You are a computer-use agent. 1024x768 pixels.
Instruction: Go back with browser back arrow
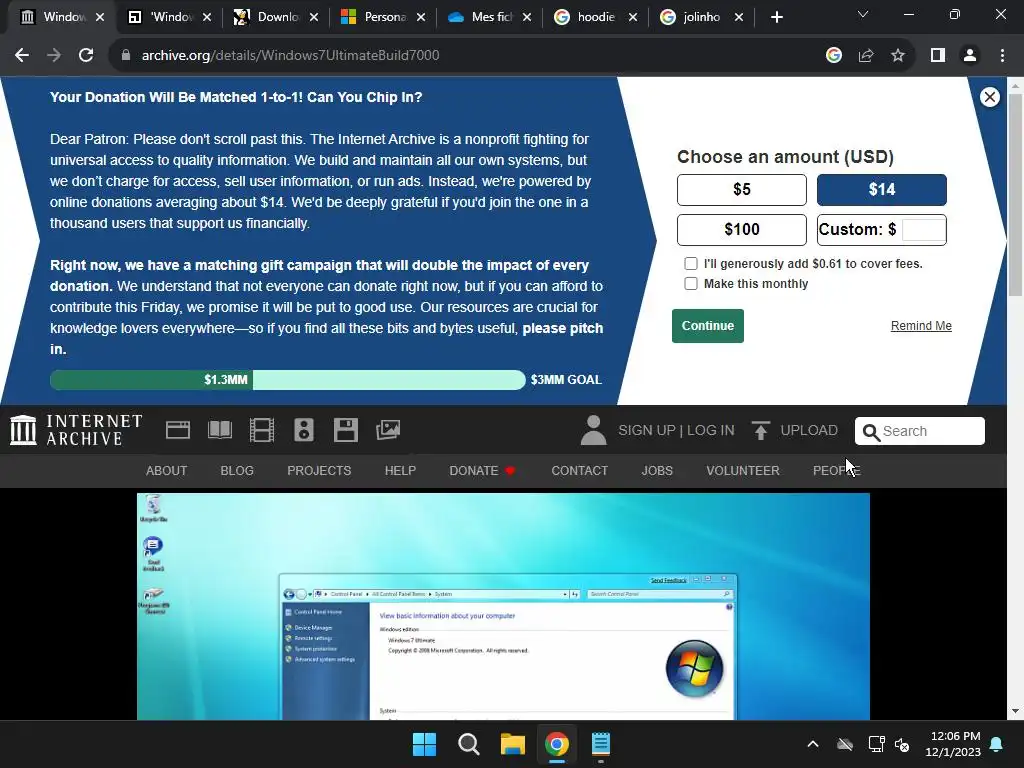coord(22,56)
